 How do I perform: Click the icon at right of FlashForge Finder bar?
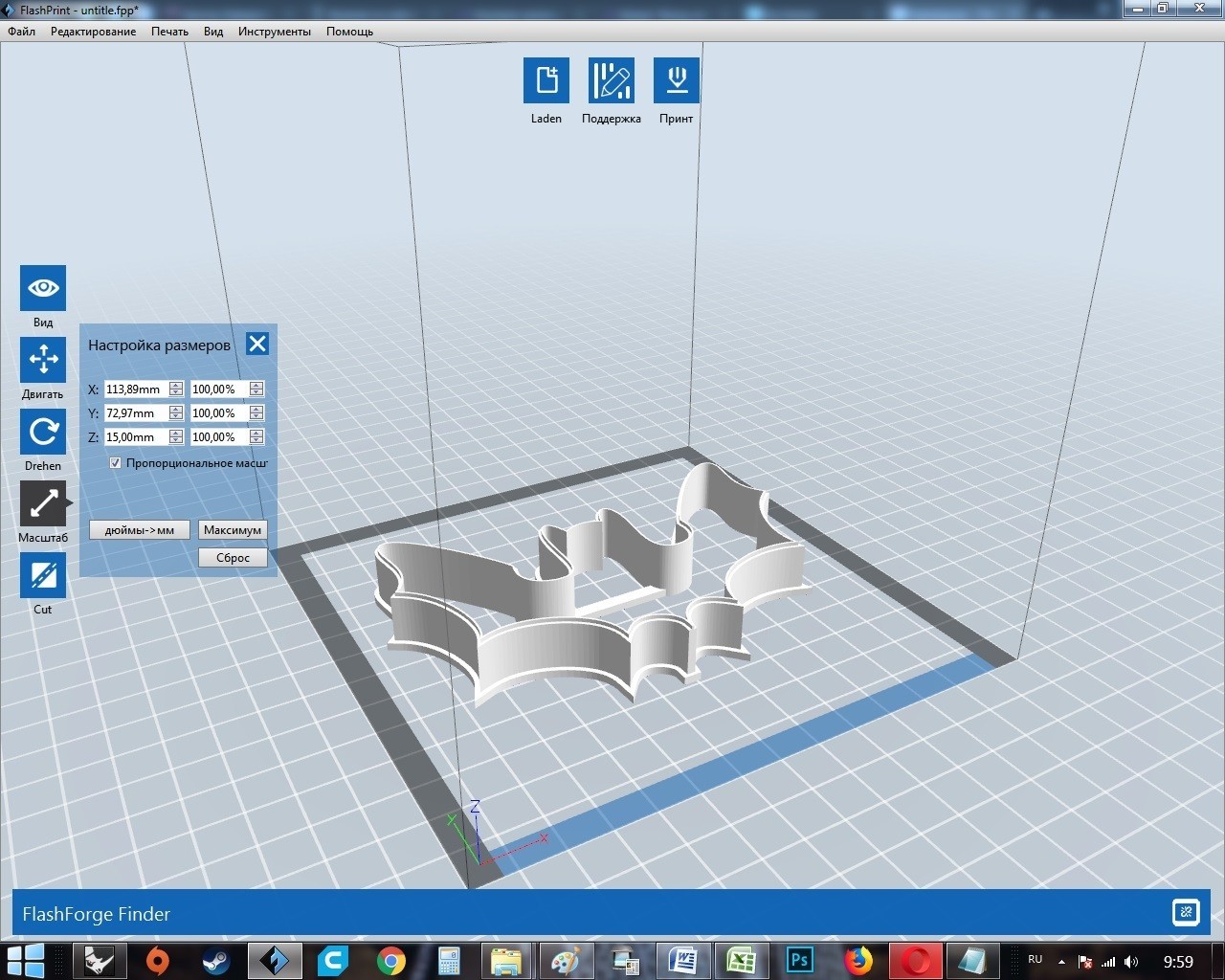[x=1186, y=912]
